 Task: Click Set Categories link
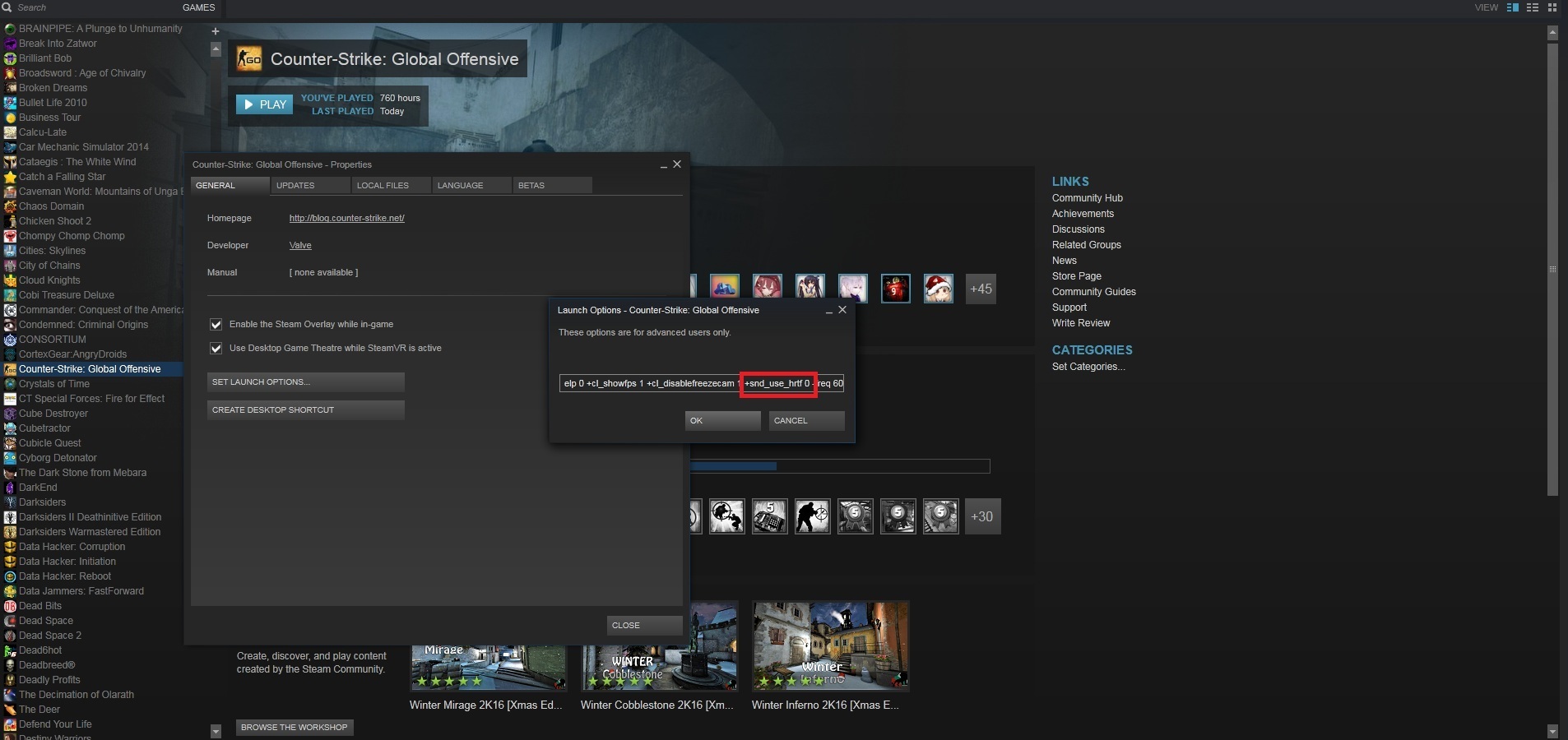click(x=1088, y=367)
